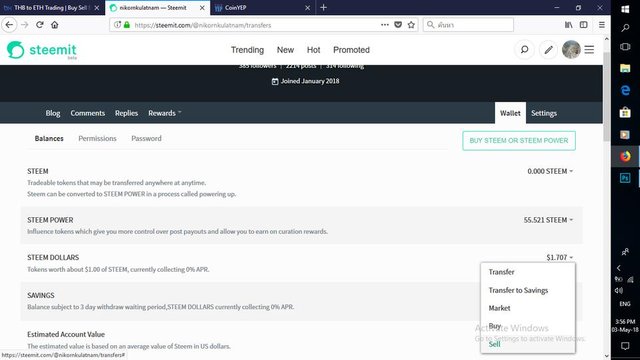Bookmark this page with the star icon

tap(411, 25)
